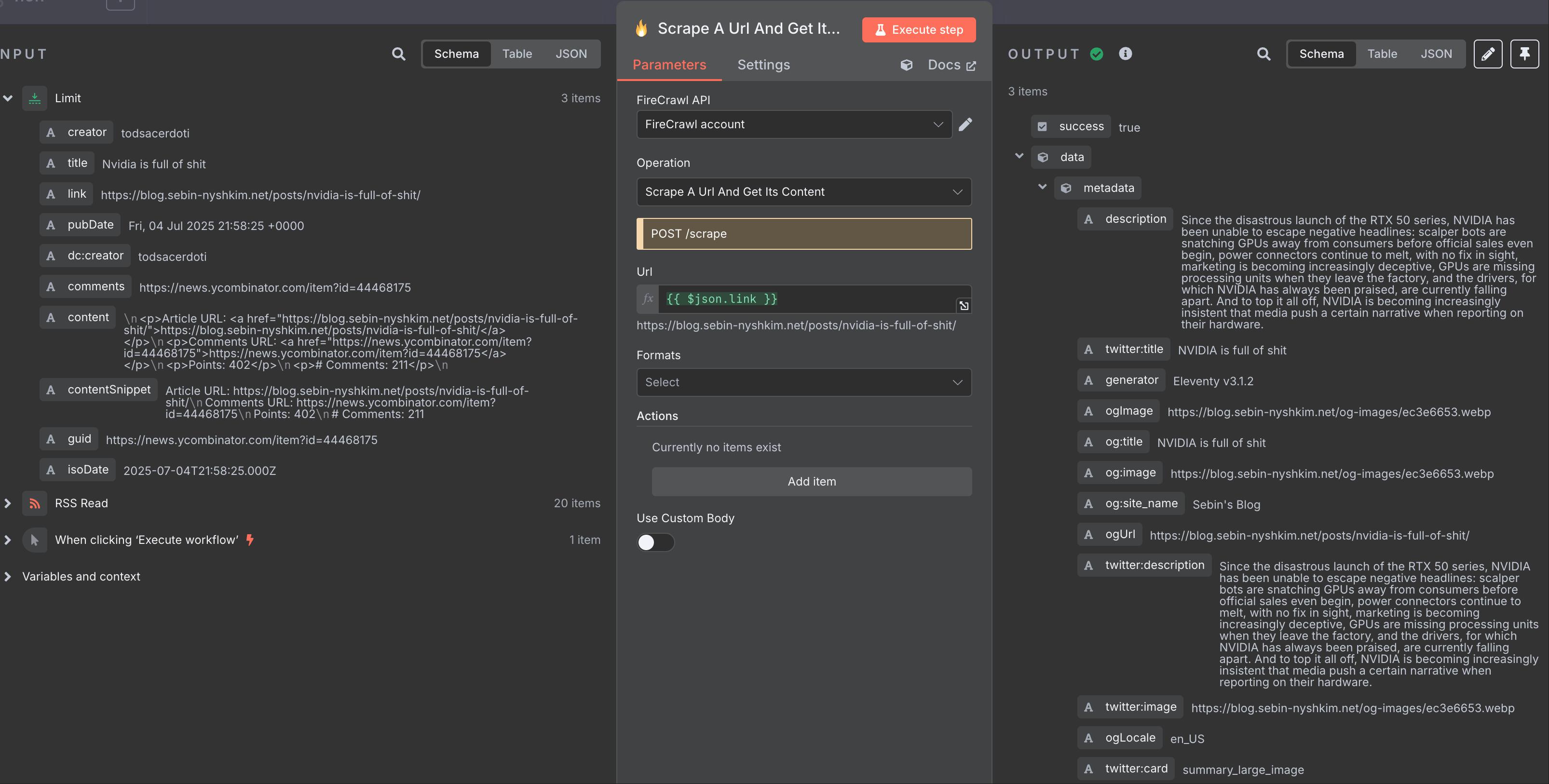Click the success checkbox icon in output
The image size is (1549, 784).
click(1042, 127)
